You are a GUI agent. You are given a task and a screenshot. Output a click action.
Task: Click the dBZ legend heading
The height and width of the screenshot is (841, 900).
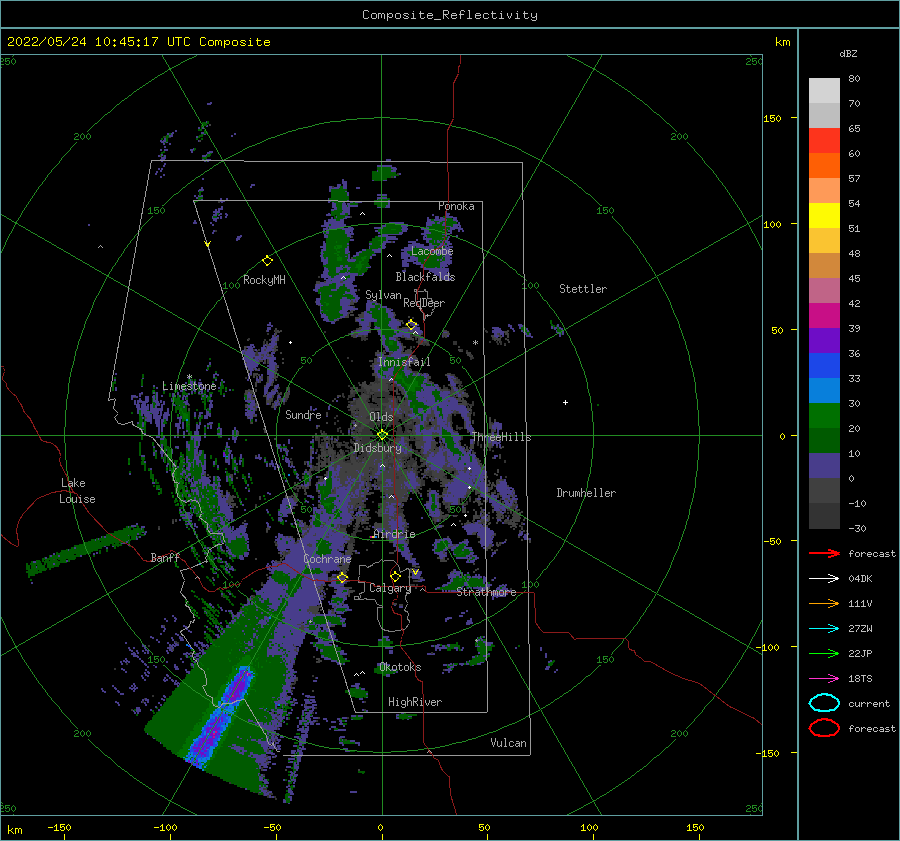(848, 53)
